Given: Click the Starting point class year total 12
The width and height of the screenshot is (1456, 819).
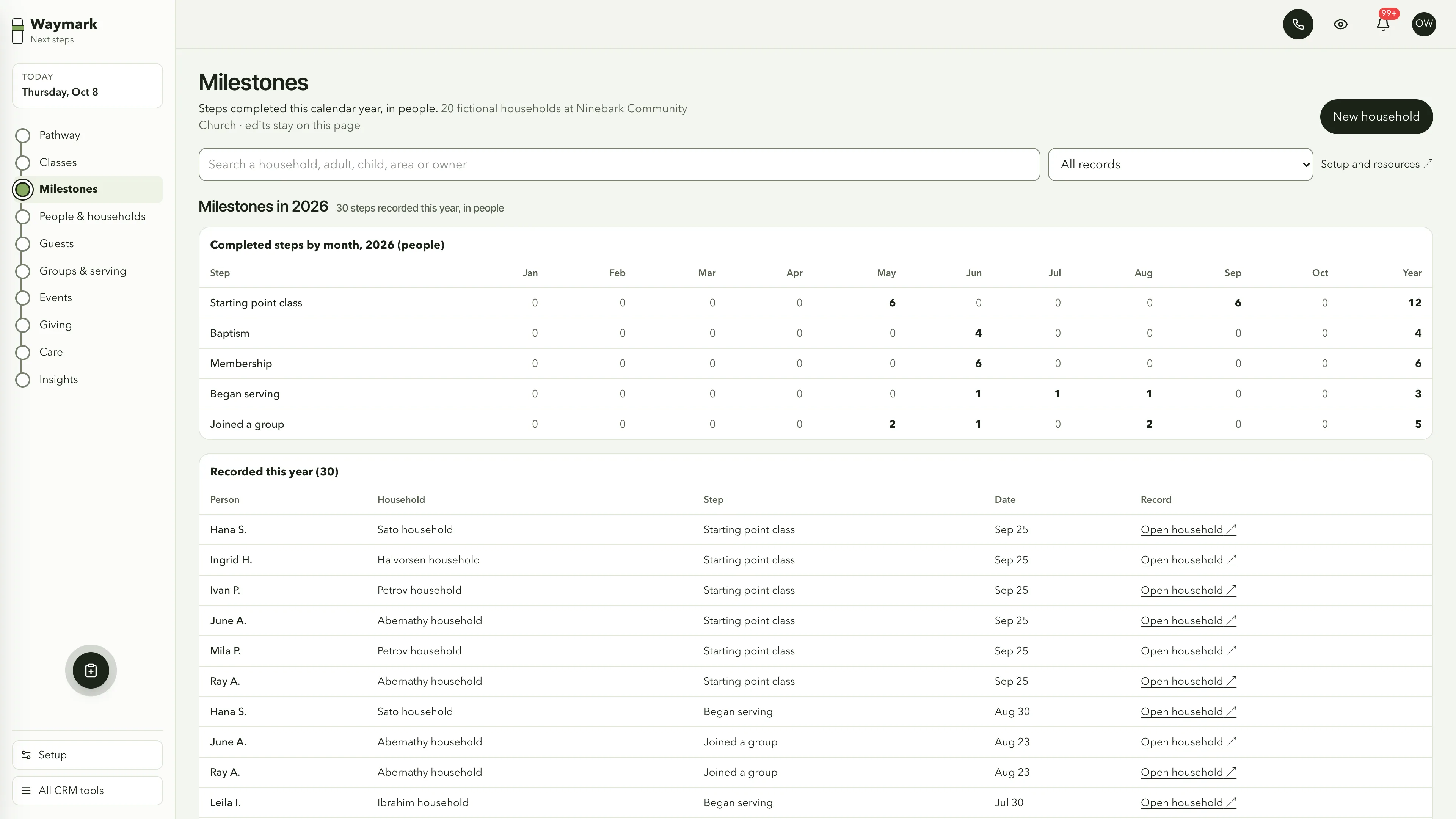Looking at the screenshot, I should click(x=1414, y=303).
